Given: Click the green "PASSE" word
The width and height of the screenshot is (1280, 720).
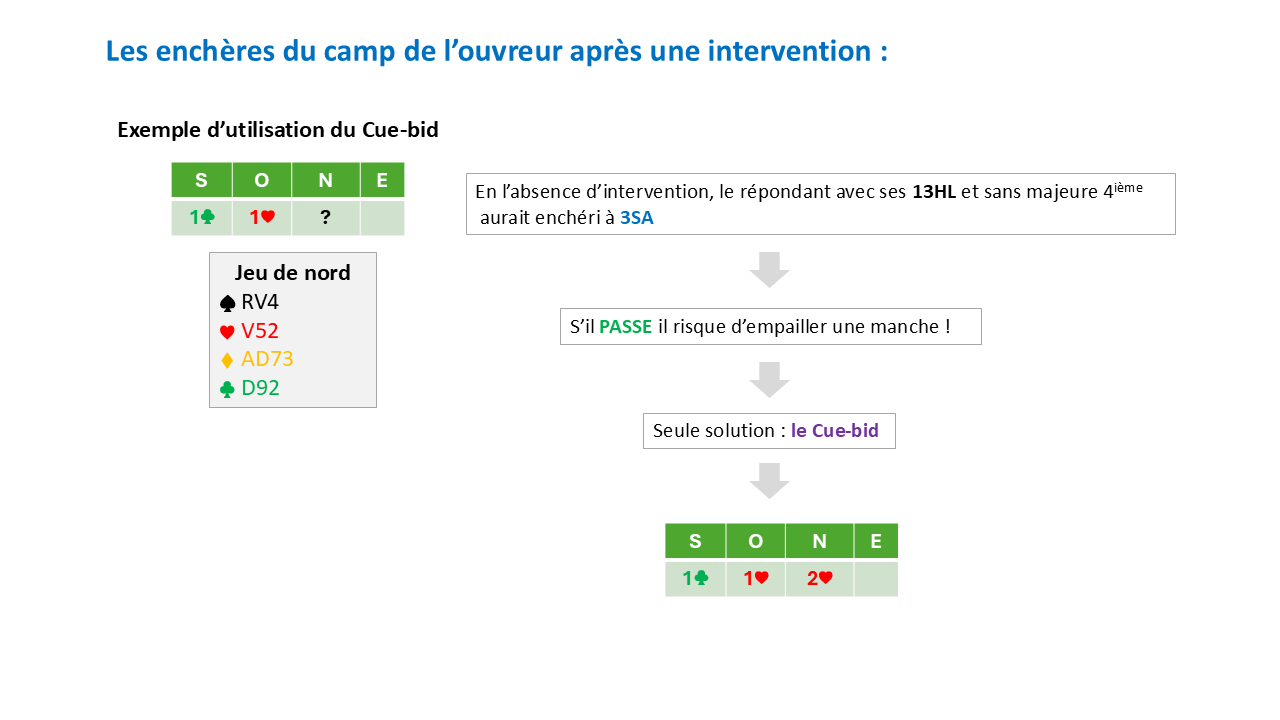Looking at the screenshot, I should tap(626, 326).
